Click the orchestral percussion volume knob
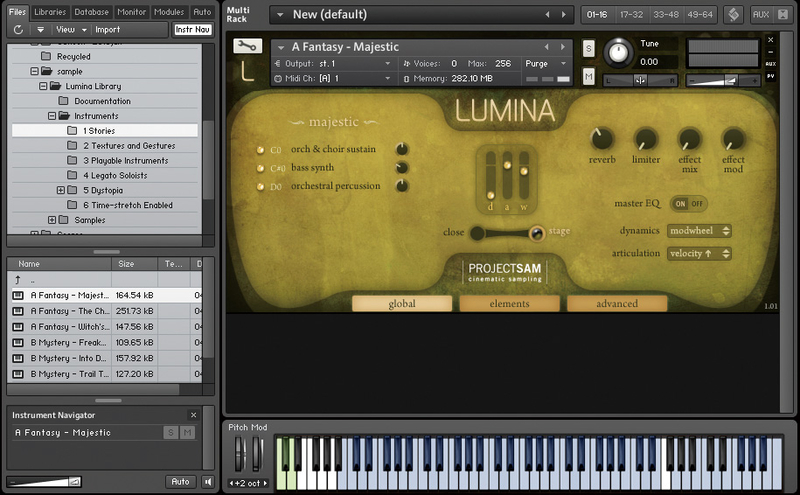The width and height of the screenshot is (800, 495). click(402, 186)
